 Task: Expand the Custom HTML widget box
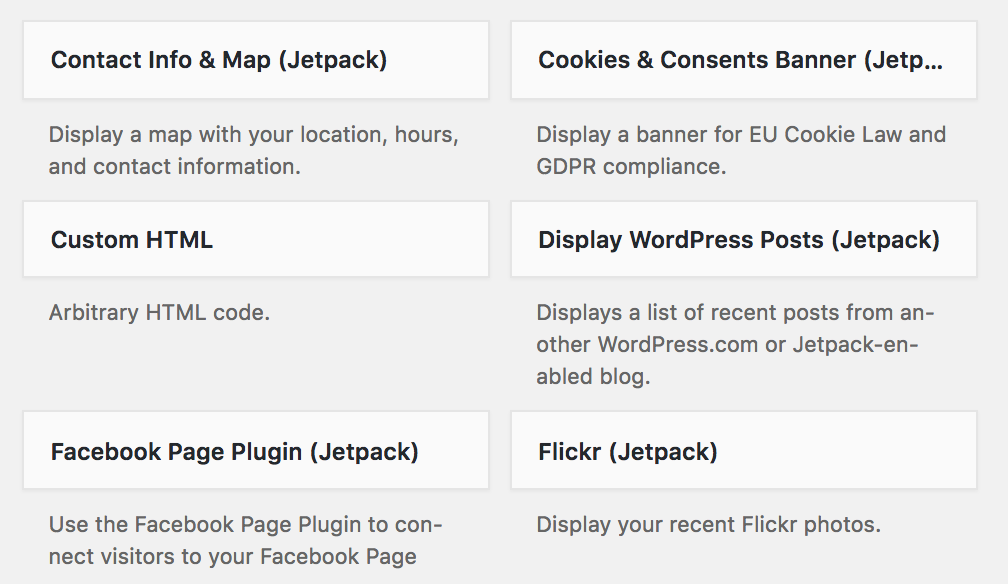(256, 239)
